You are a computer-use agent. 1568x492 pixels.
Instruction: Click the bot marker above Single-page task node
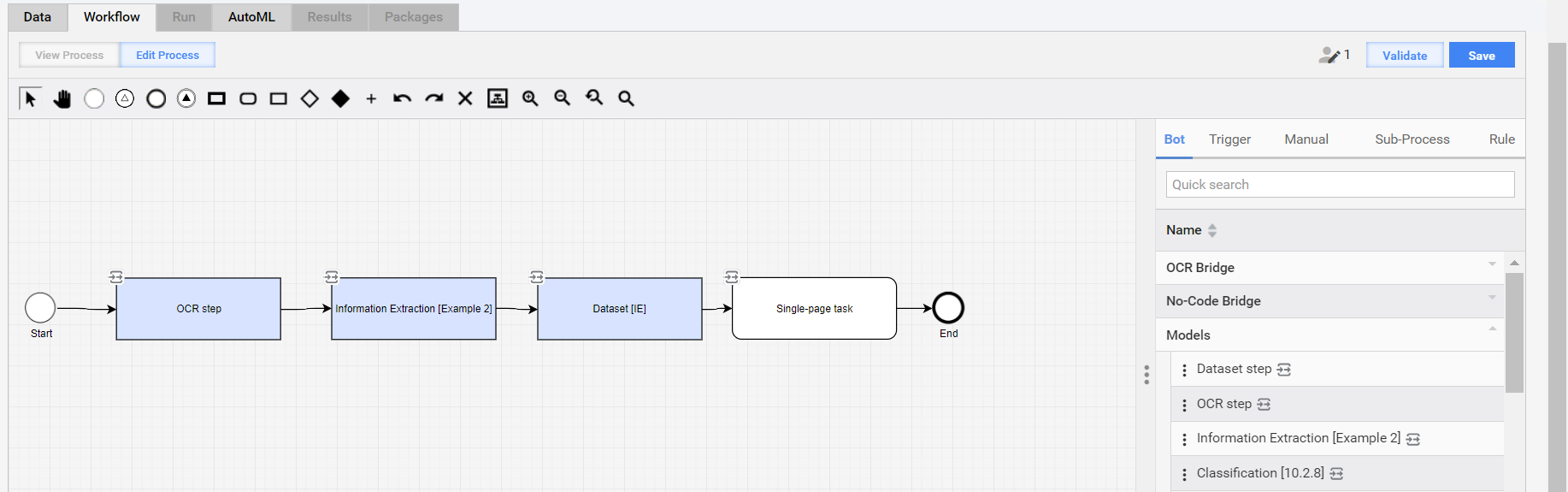click(732, 276)
